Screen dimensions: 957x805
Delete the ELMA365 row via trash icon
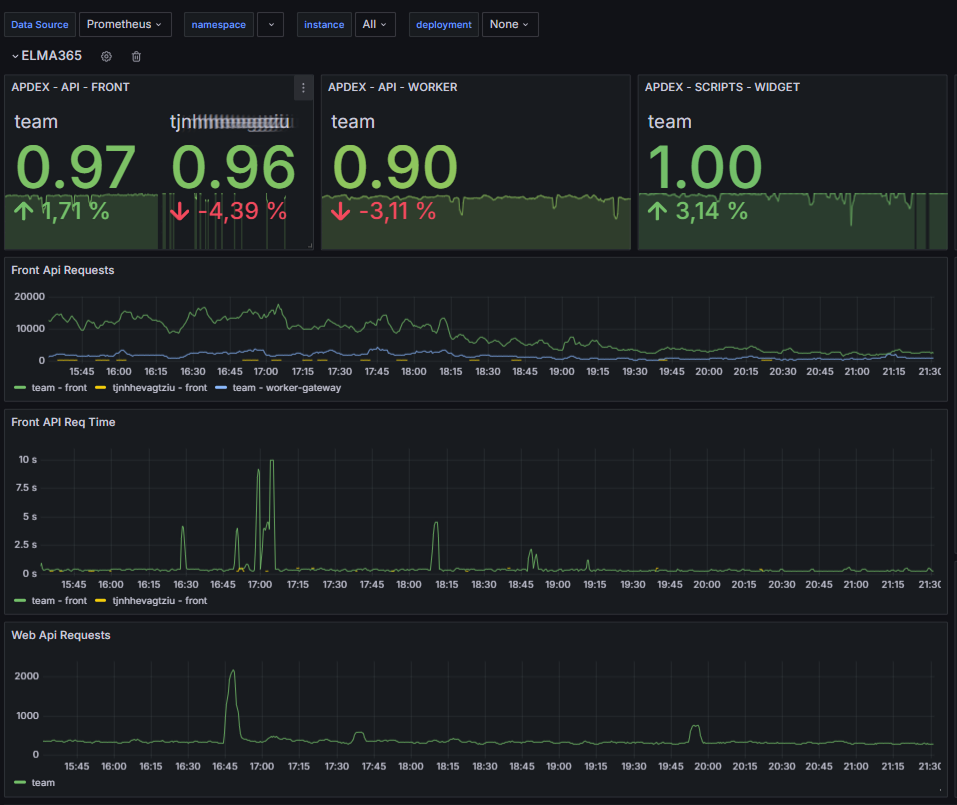[136, 56]
